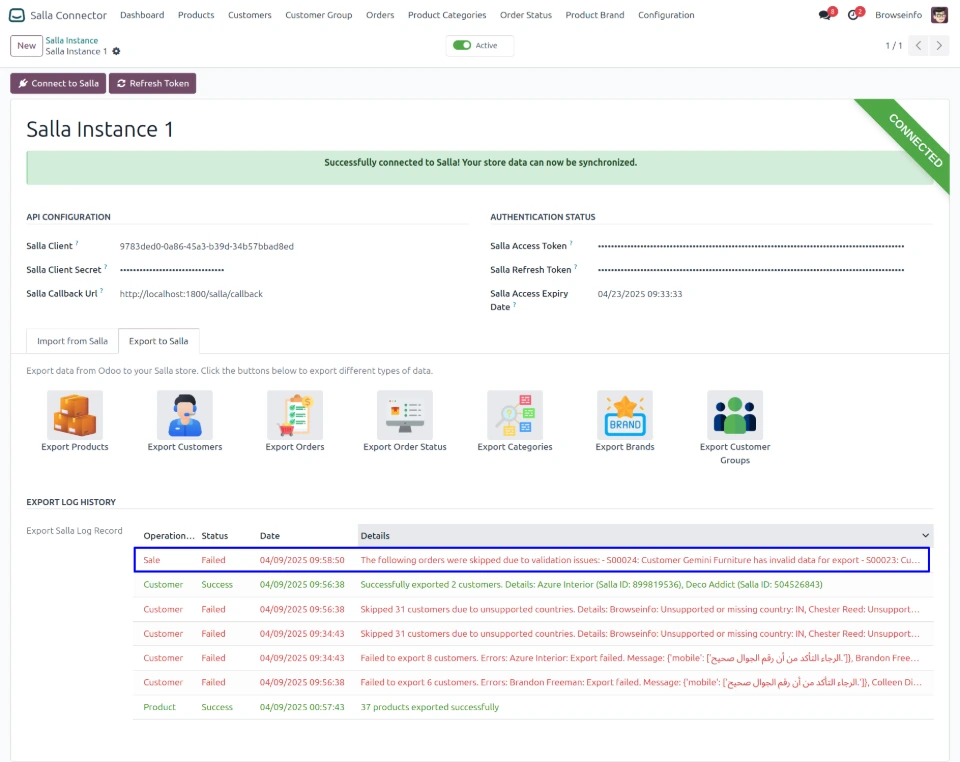Toggle the Active switch off
The height and width of the screenshot is (762, 960).
coord(462,45)
